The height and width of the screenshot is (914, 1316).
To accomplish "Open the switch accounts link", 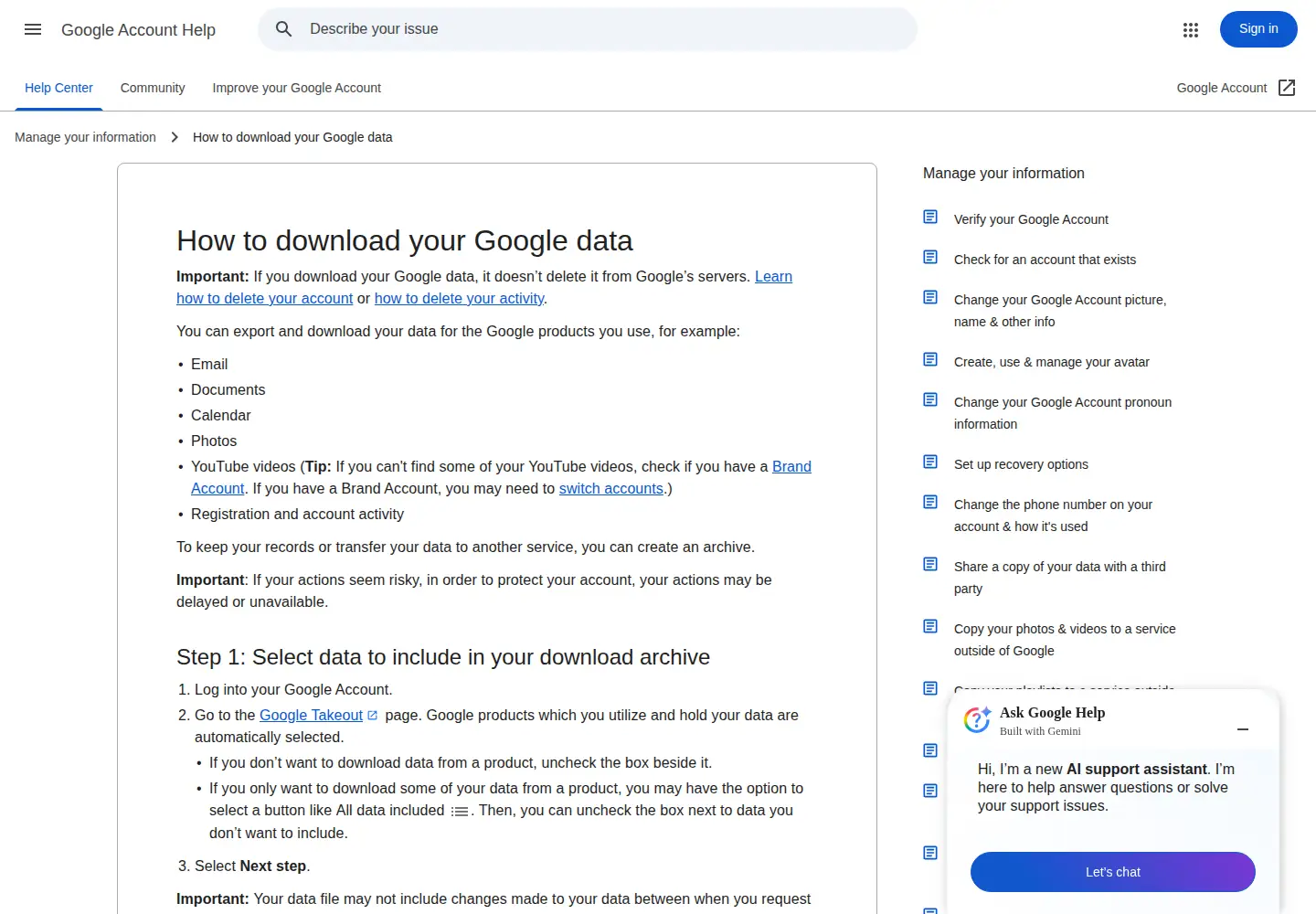I will 611,488.
